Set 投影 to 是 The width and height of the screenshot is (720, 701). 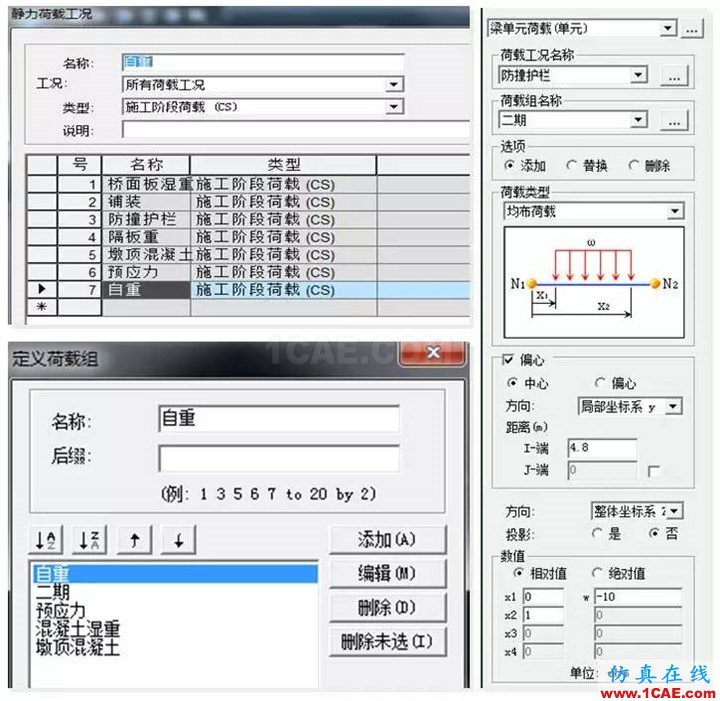596,533
